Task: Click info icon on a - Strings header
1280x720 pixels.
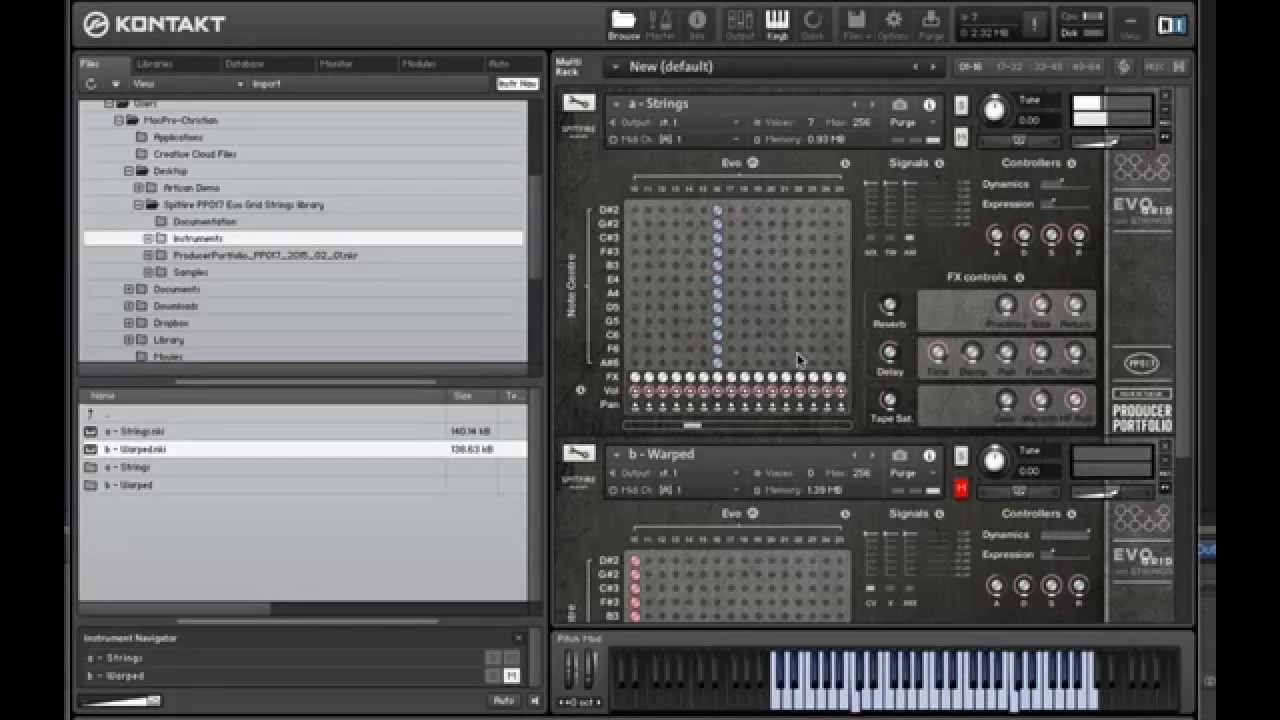Action: (x=929, y=104)
